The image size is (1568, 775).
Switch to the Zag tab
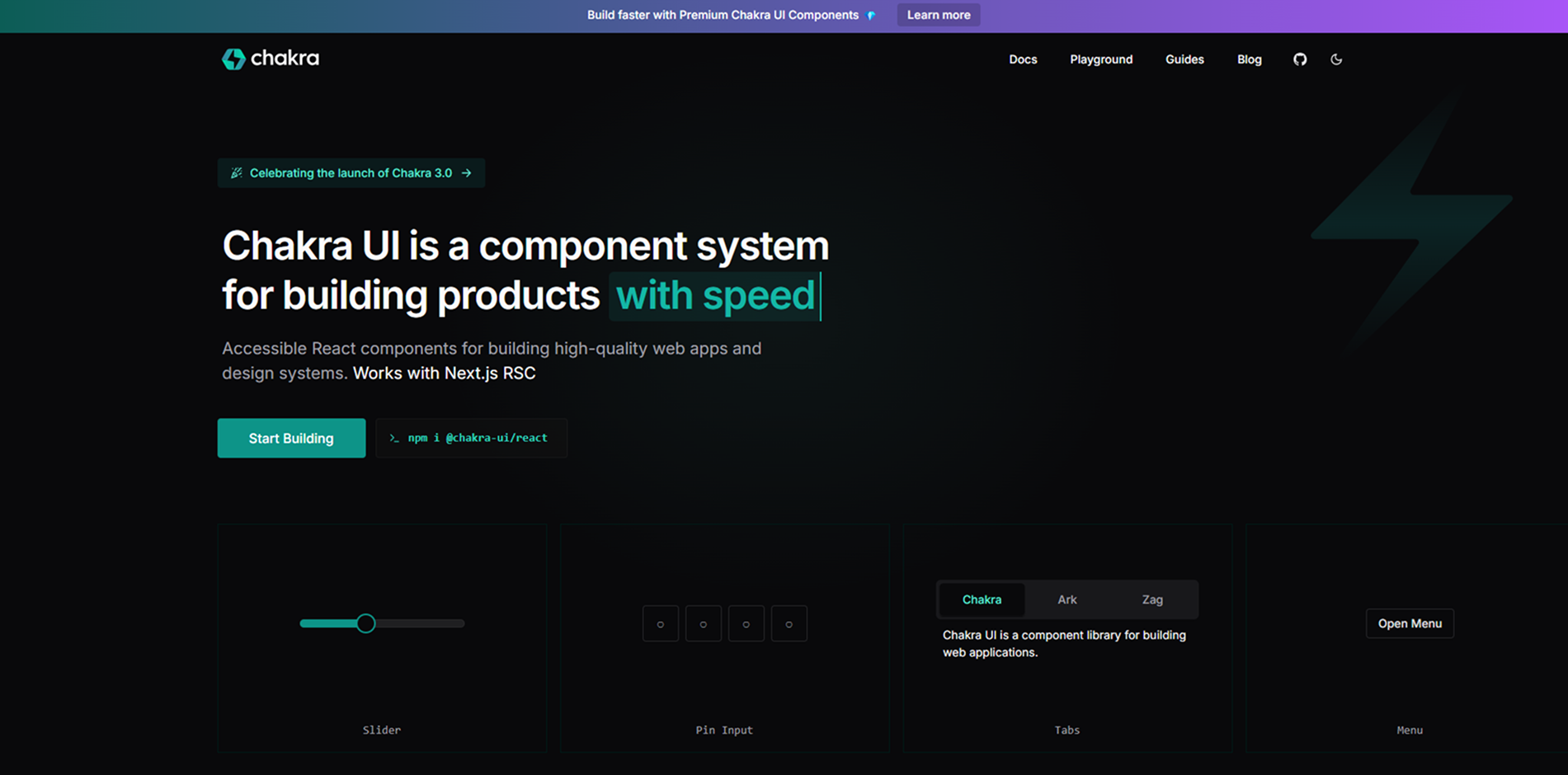click(1152, 599)
